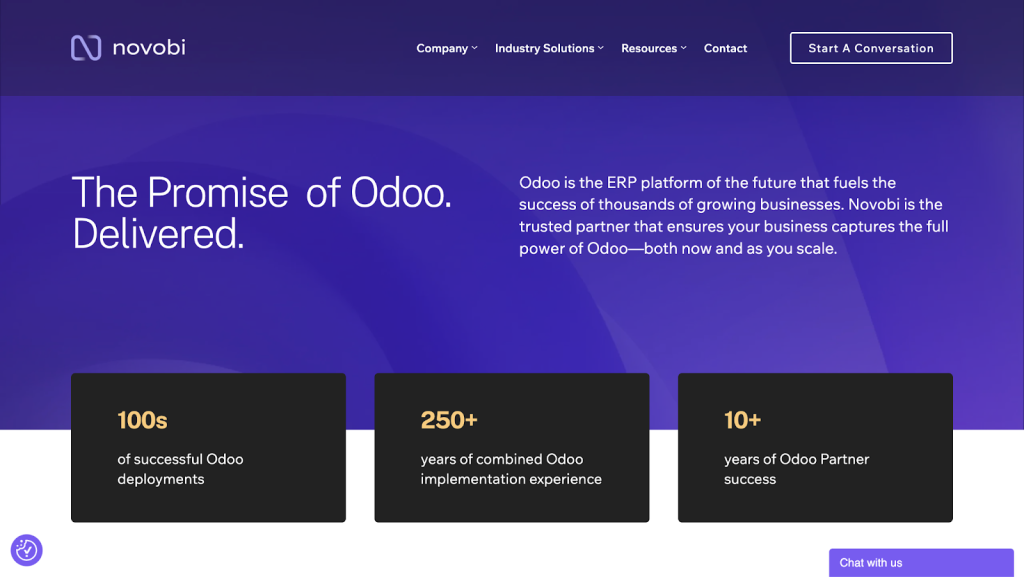Select Contact in the navigation bar
Image resolution: width=1024 pixels, height=577 pixels.
(x=725, y=48)
